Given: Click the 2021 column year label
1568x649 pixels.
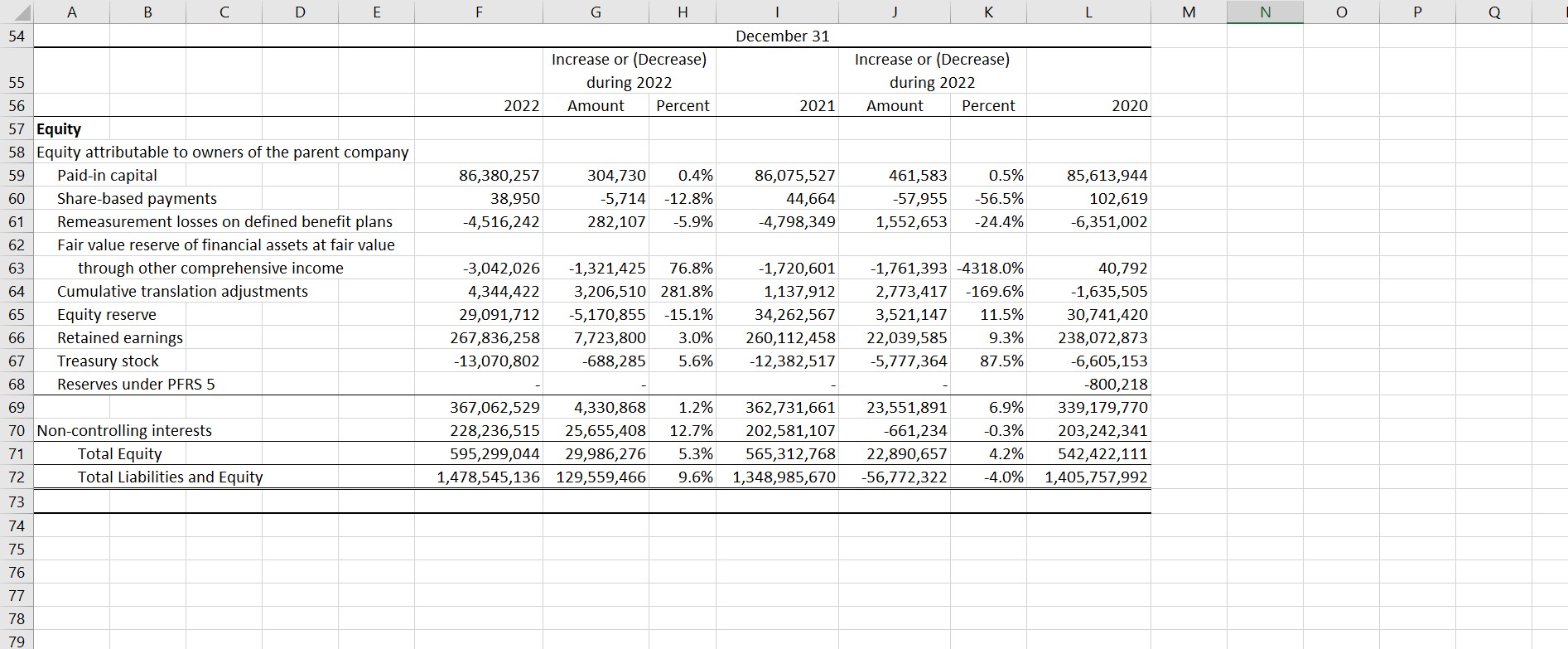Looking at the screenshot, I should [817, 105].
